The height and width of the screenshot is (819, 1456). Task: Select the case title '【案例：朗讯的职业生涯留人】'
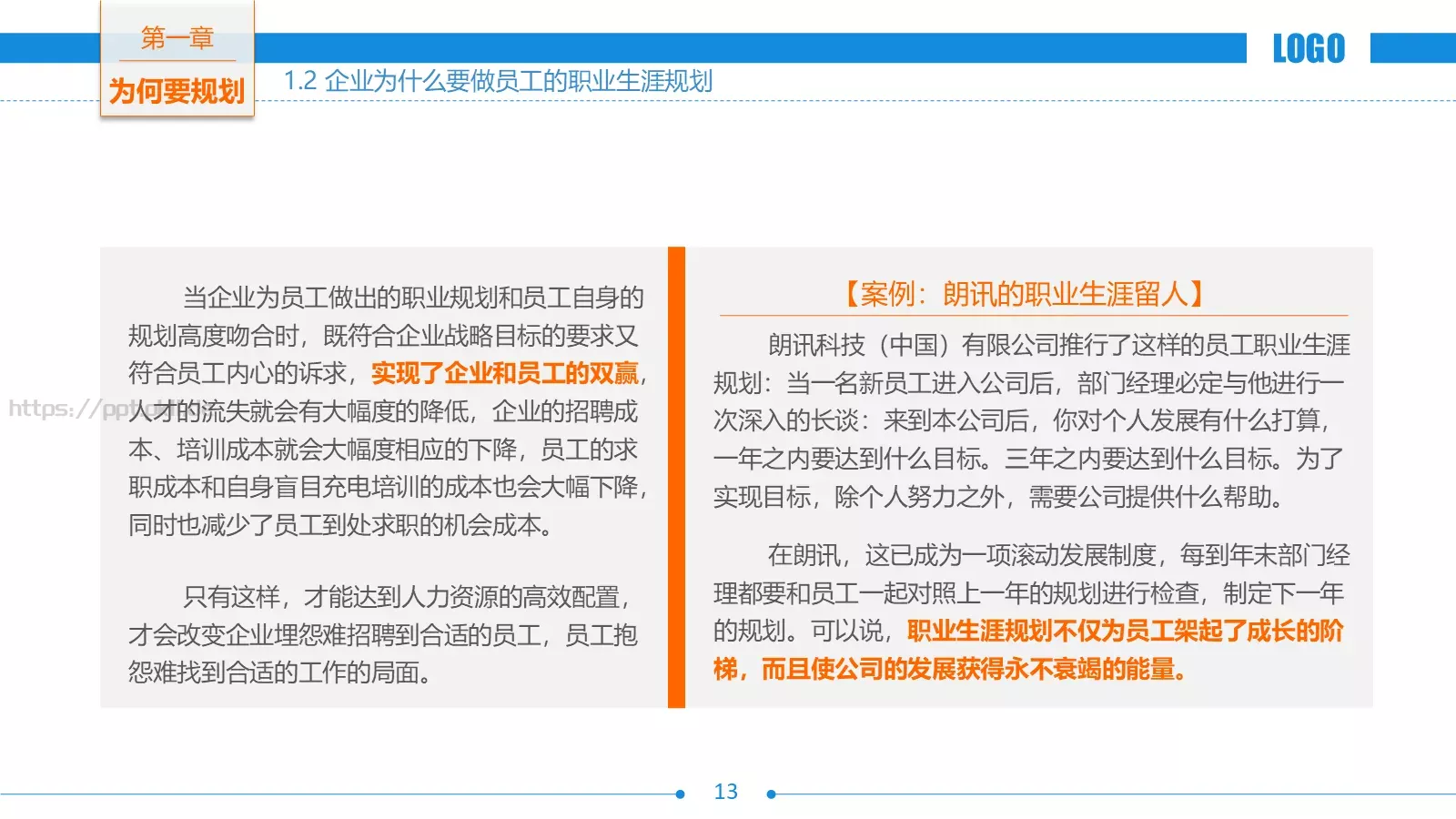pyautogui.click(x=1026, y=294)
